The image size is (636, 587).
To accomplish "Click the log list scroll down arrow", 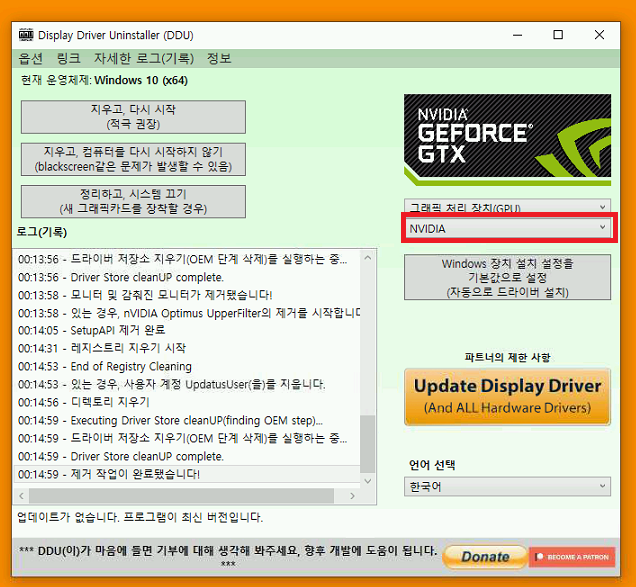I will pos(367,481).
